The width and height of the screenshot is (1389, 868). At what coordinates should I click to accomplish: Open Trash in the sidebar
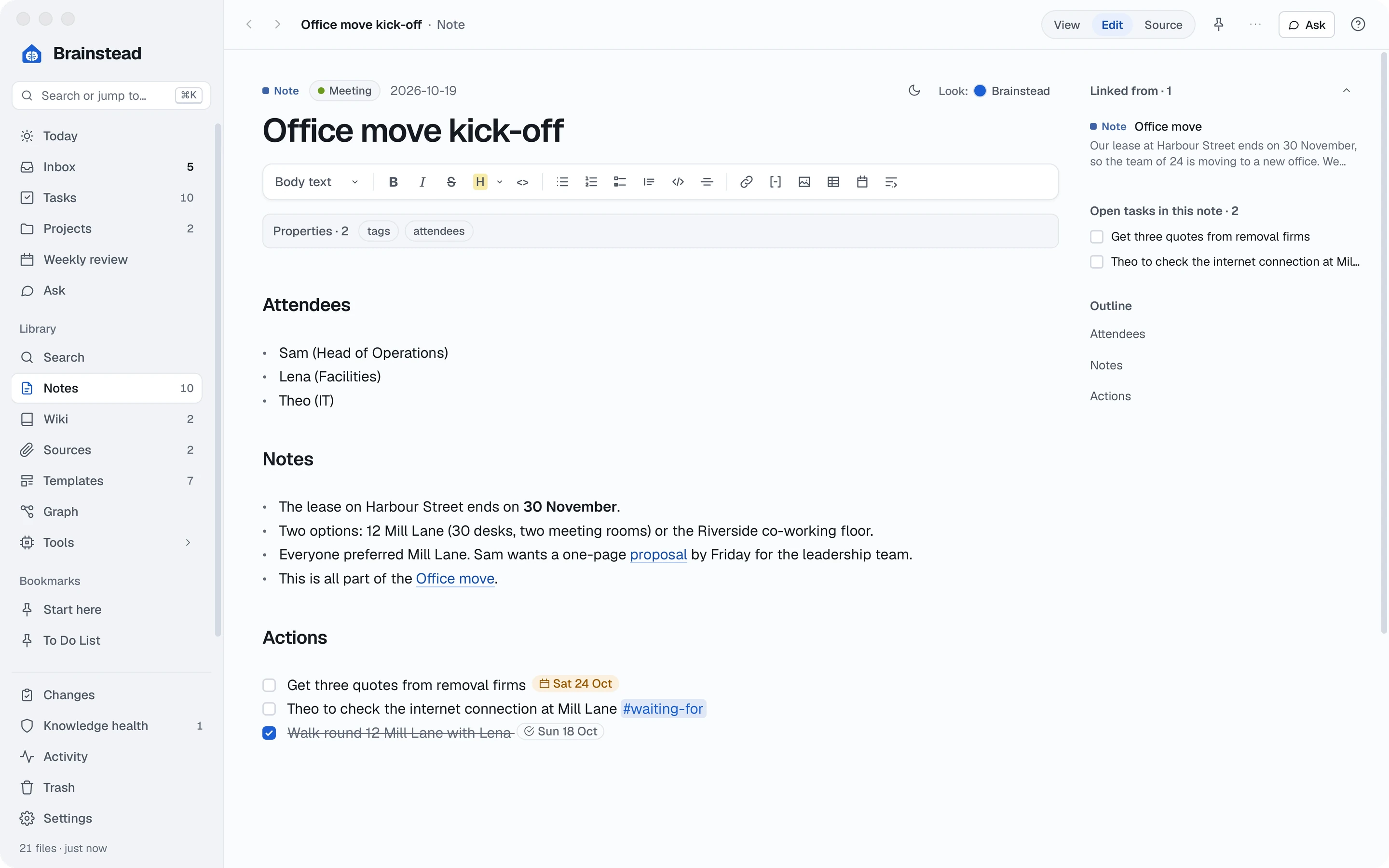[x=111, y=787]
